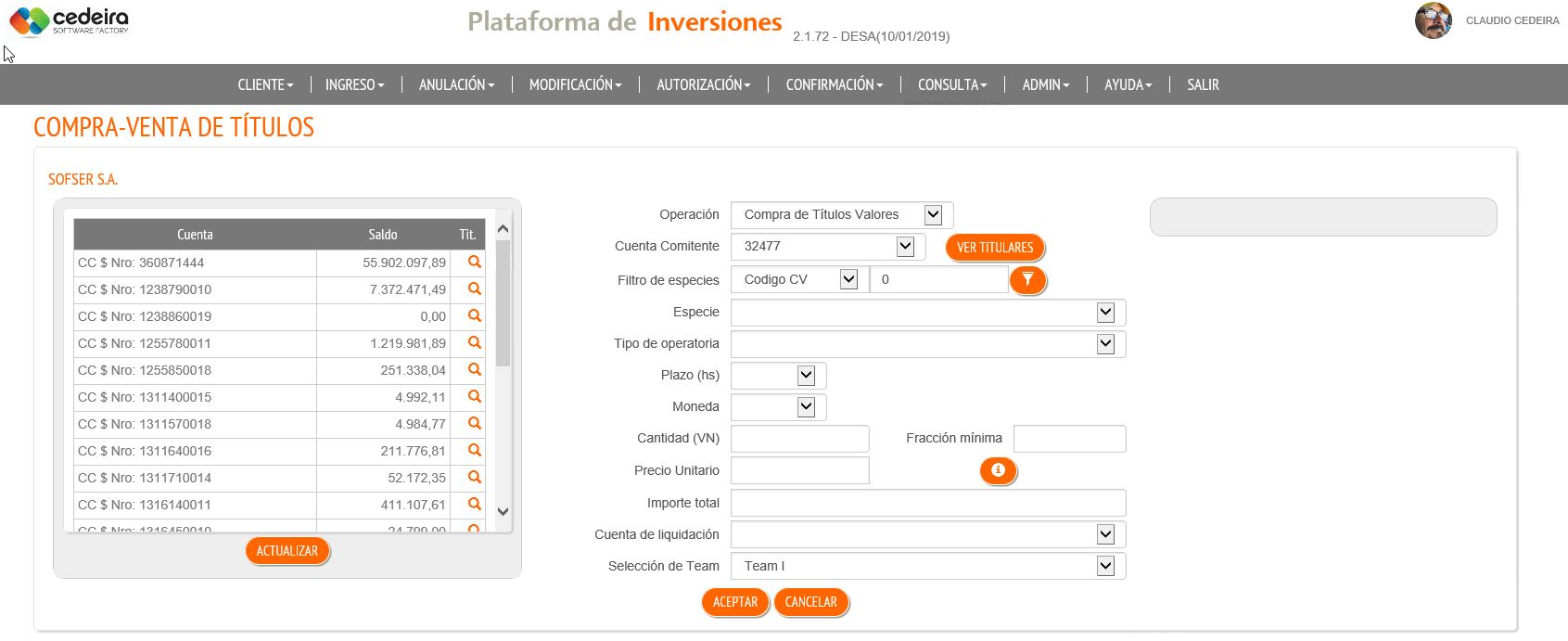Open the ANULACIÓN menu

coord(457,84)
